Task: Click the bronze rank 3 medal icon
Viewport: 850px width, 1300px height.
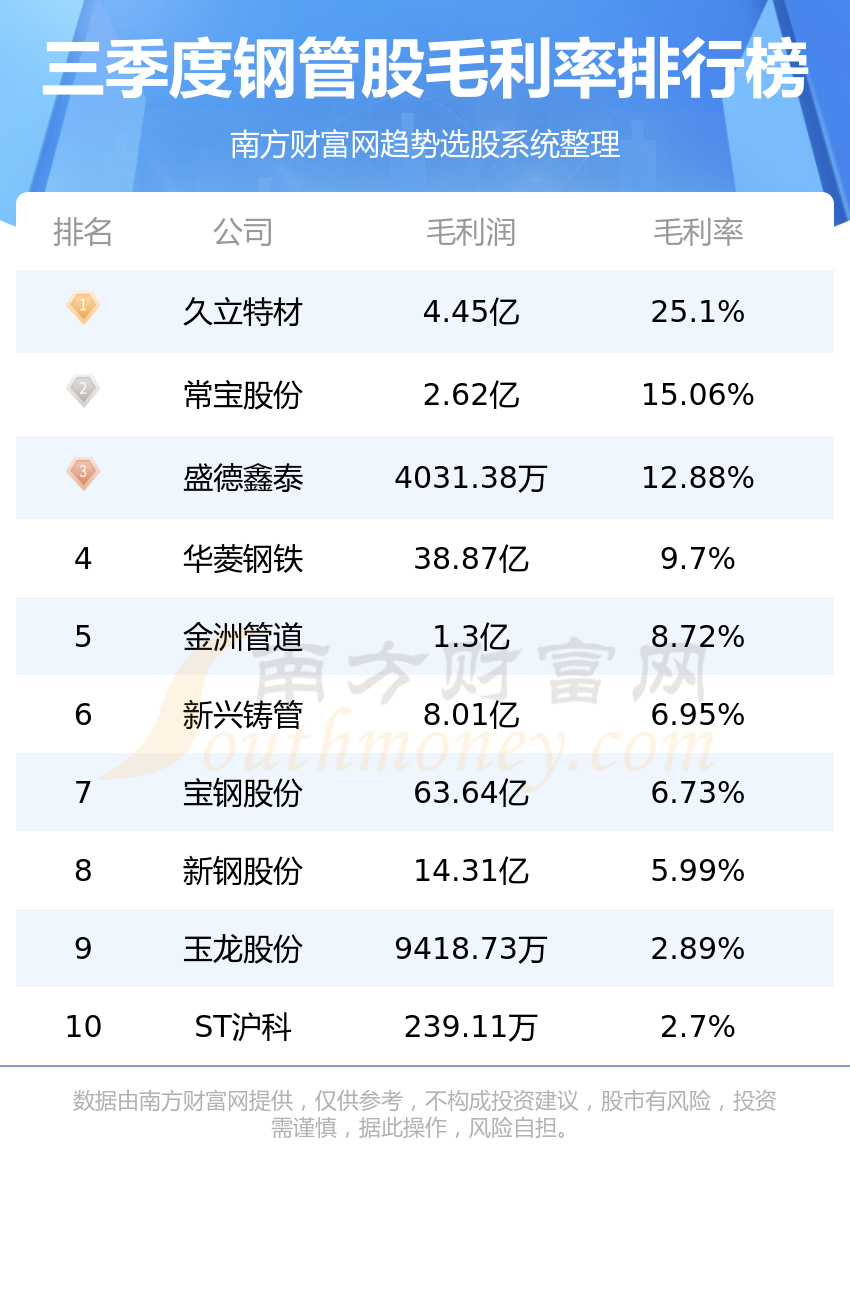Action: click(x=83, y=474)
